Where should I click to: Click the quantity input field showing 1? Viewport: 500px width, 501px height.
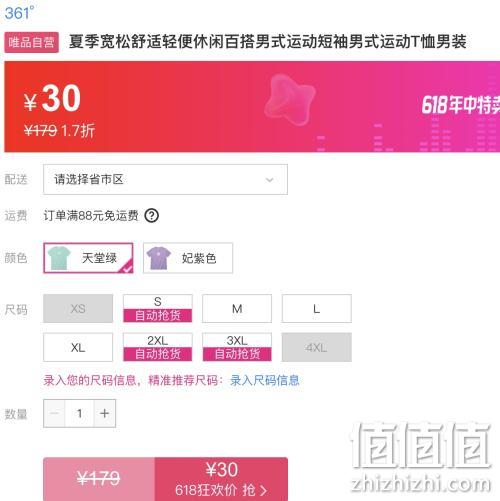point(80,413)
